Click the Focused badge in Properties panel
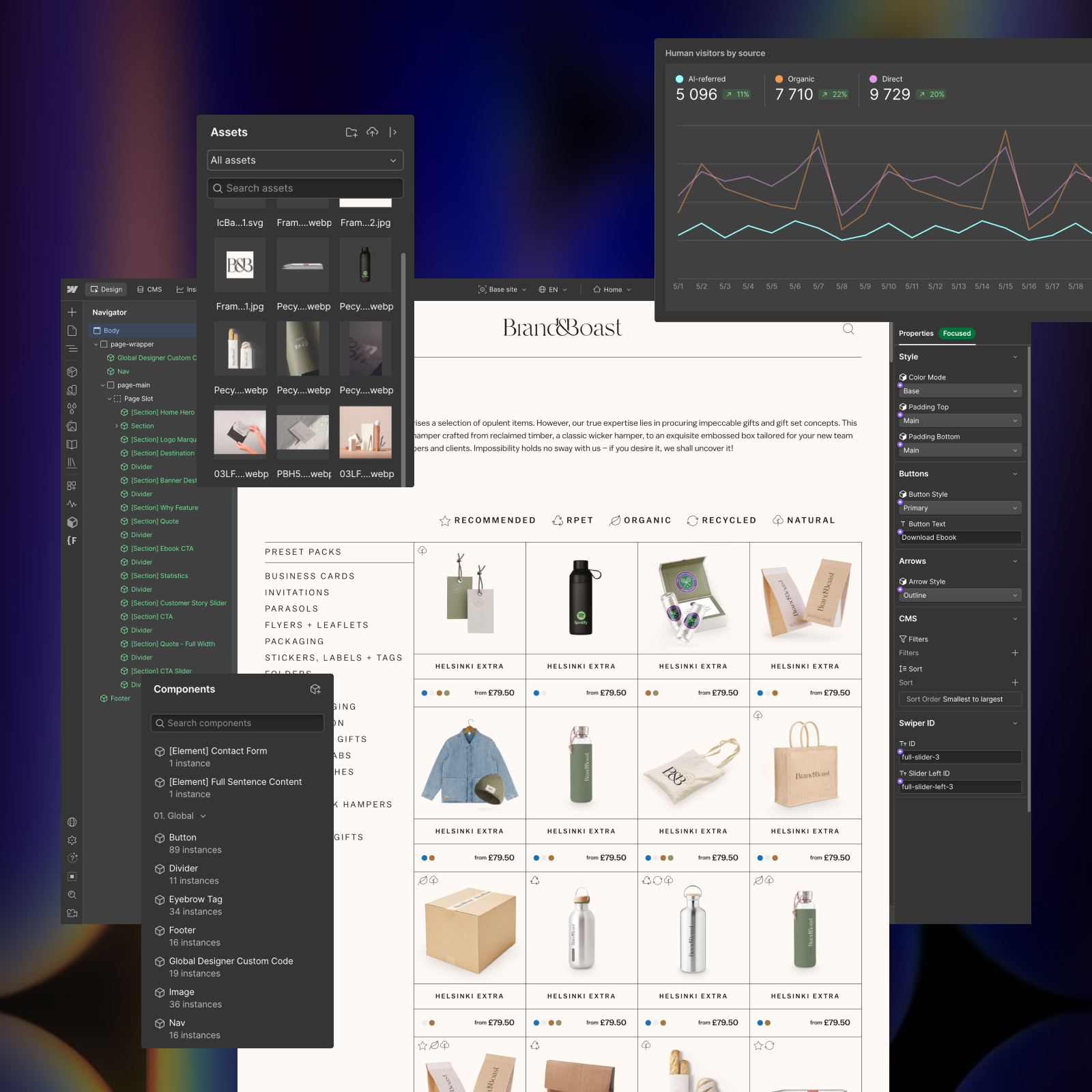Screen dimensions: 1092x1092 click(x=957, y=334)
